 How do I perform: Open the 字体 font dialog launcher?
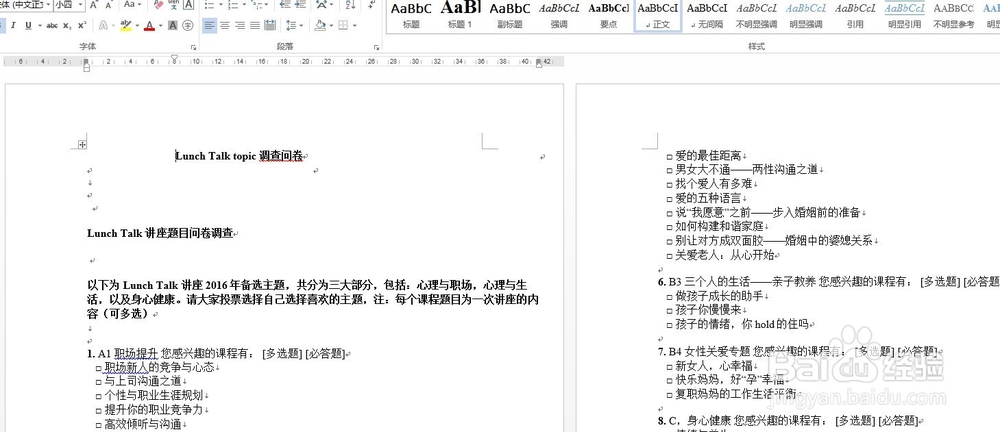[x=193, y=47]
